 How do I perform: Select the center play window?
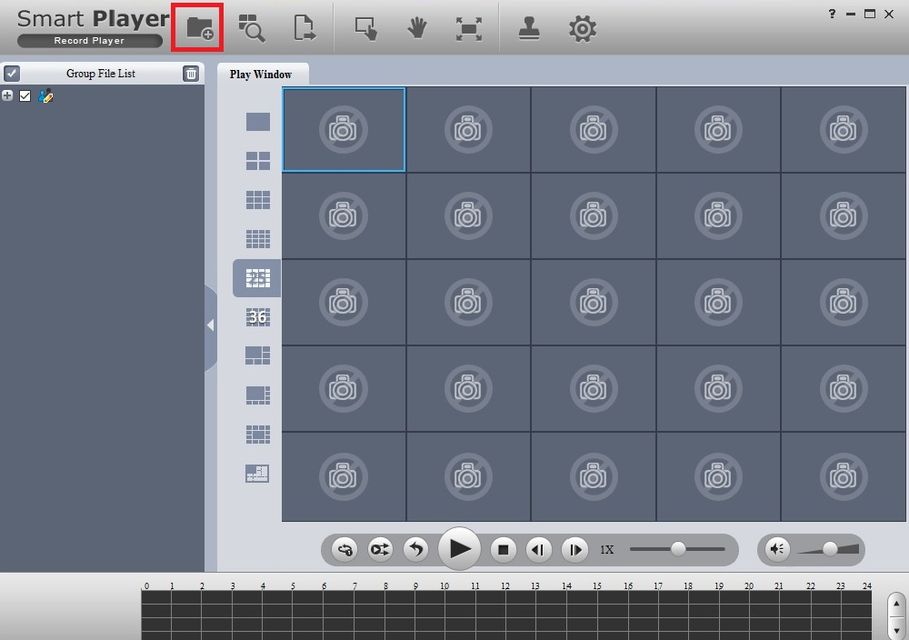pos(593,303)
